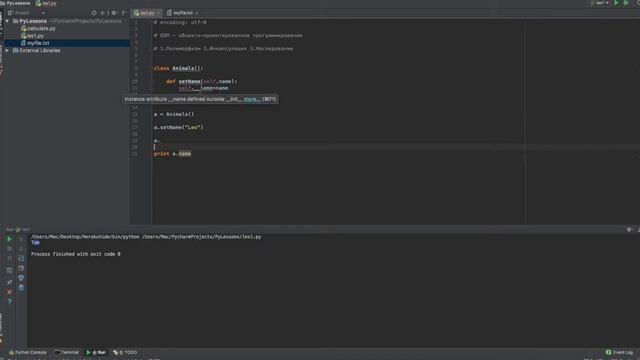Screen dimensions: 640x360
Task: Select test.py in the project tree
Action: pyautogui.click(x=33, y=36)
